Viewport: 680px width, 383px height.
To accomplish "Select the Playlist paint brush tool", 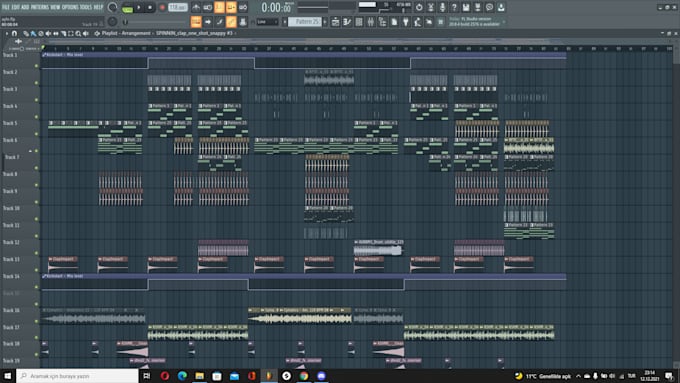I will [x=33, y=33].
